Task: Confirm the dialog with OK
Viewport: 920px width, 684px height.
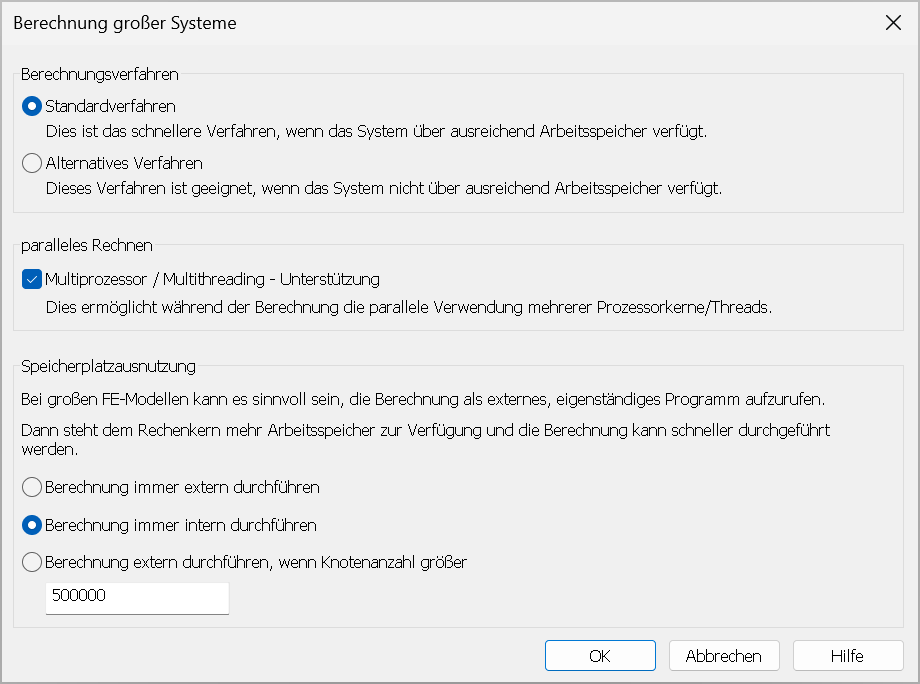Action: click(x=600, y=656)
